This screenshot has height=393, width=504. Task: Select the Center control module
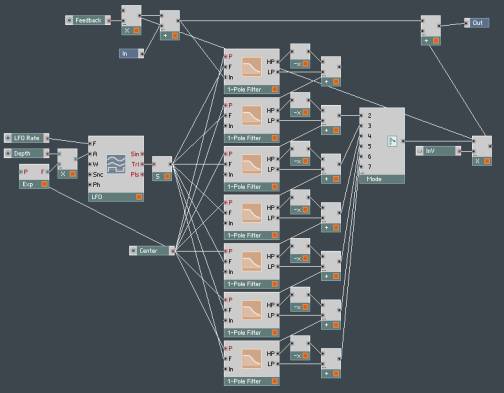[152, 251]
